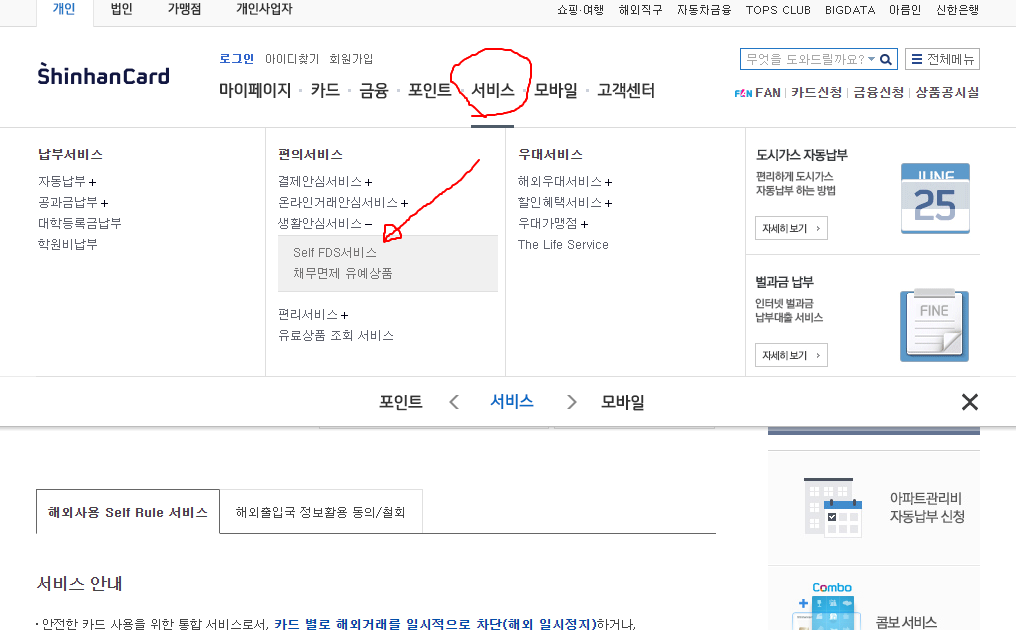Click the ShinhanCard logo
Image resolution: width=1016 pixels, height=630 pixels.
104,75
